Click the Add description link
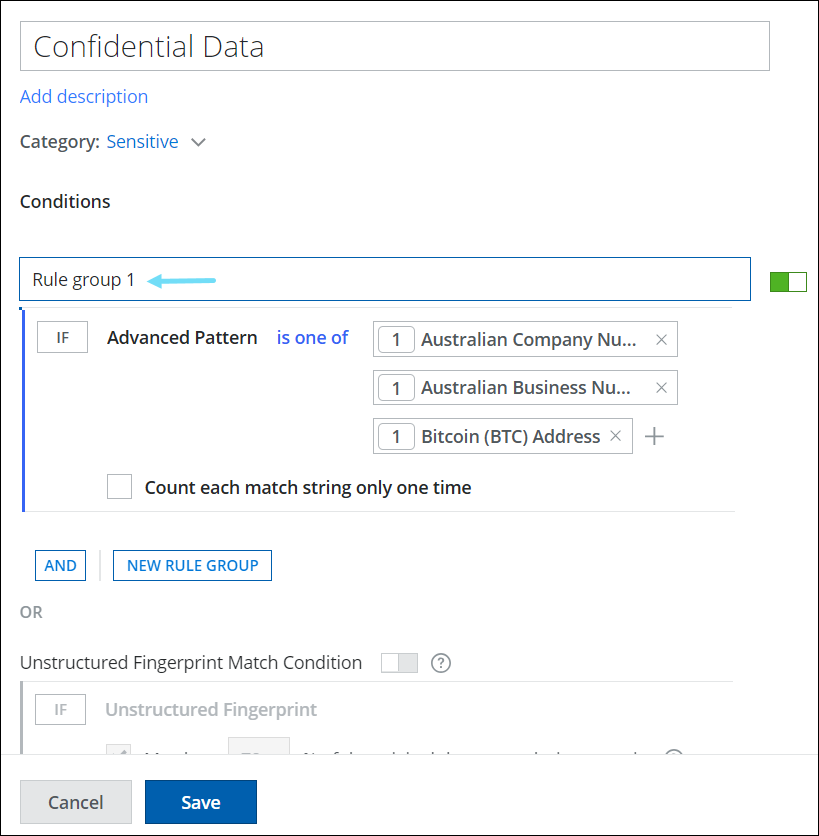This screenshot has height=836, width=819. point(84,97)
